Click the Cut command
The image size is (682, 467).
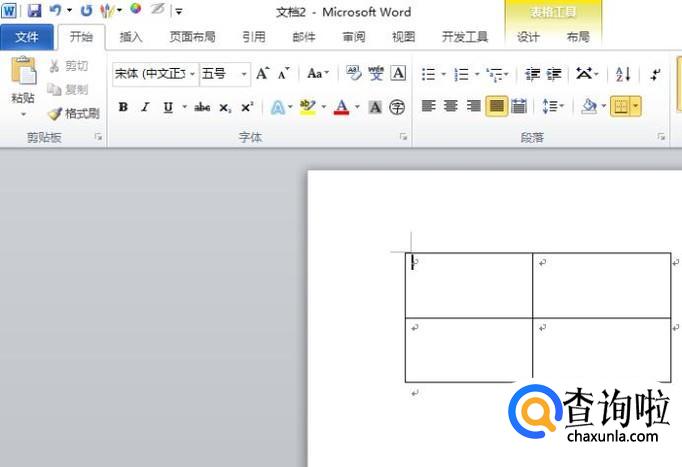(x=69, y=66)
